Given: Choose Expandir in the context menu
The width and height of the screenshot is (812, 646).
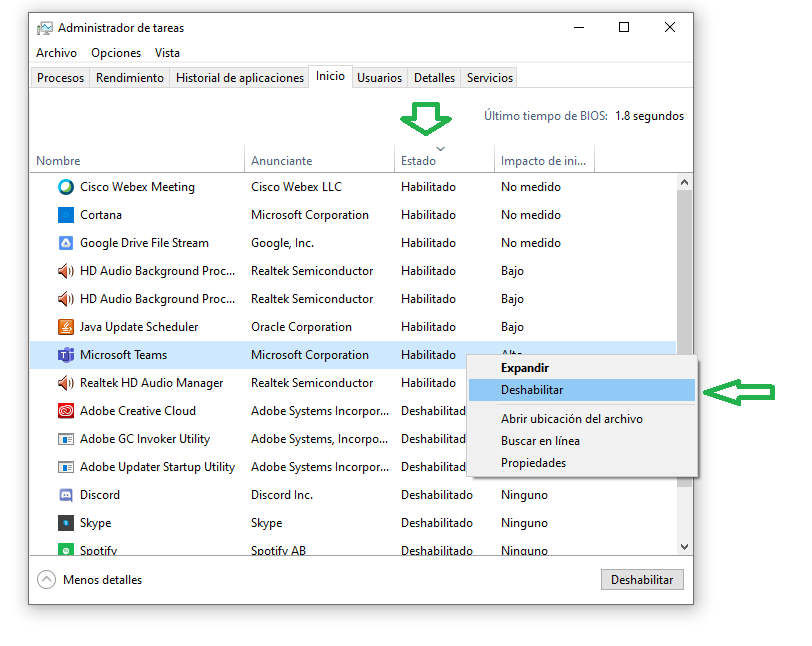Looking at the screenshot, I should tap(525, 368).
